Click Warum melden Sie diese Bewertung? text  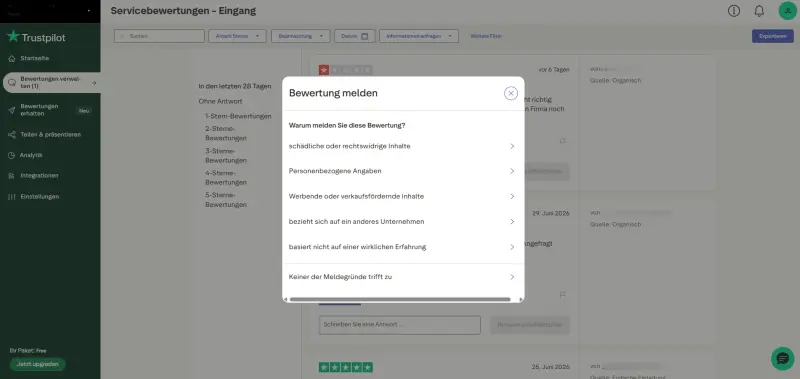(x=347, y=125)
